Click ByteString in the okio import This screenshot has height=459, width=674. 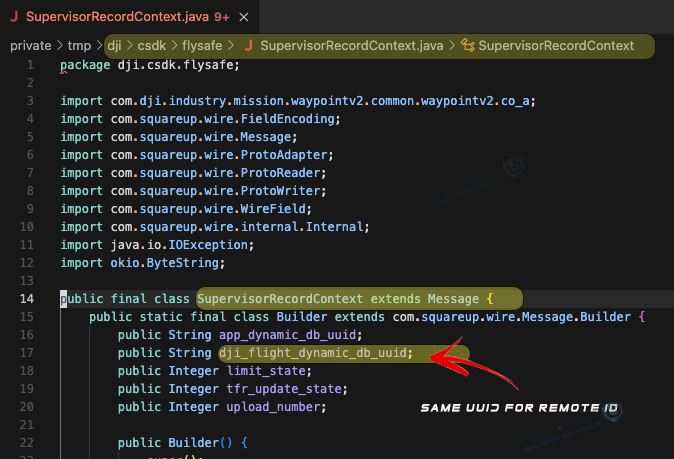(x=192, y=263)
